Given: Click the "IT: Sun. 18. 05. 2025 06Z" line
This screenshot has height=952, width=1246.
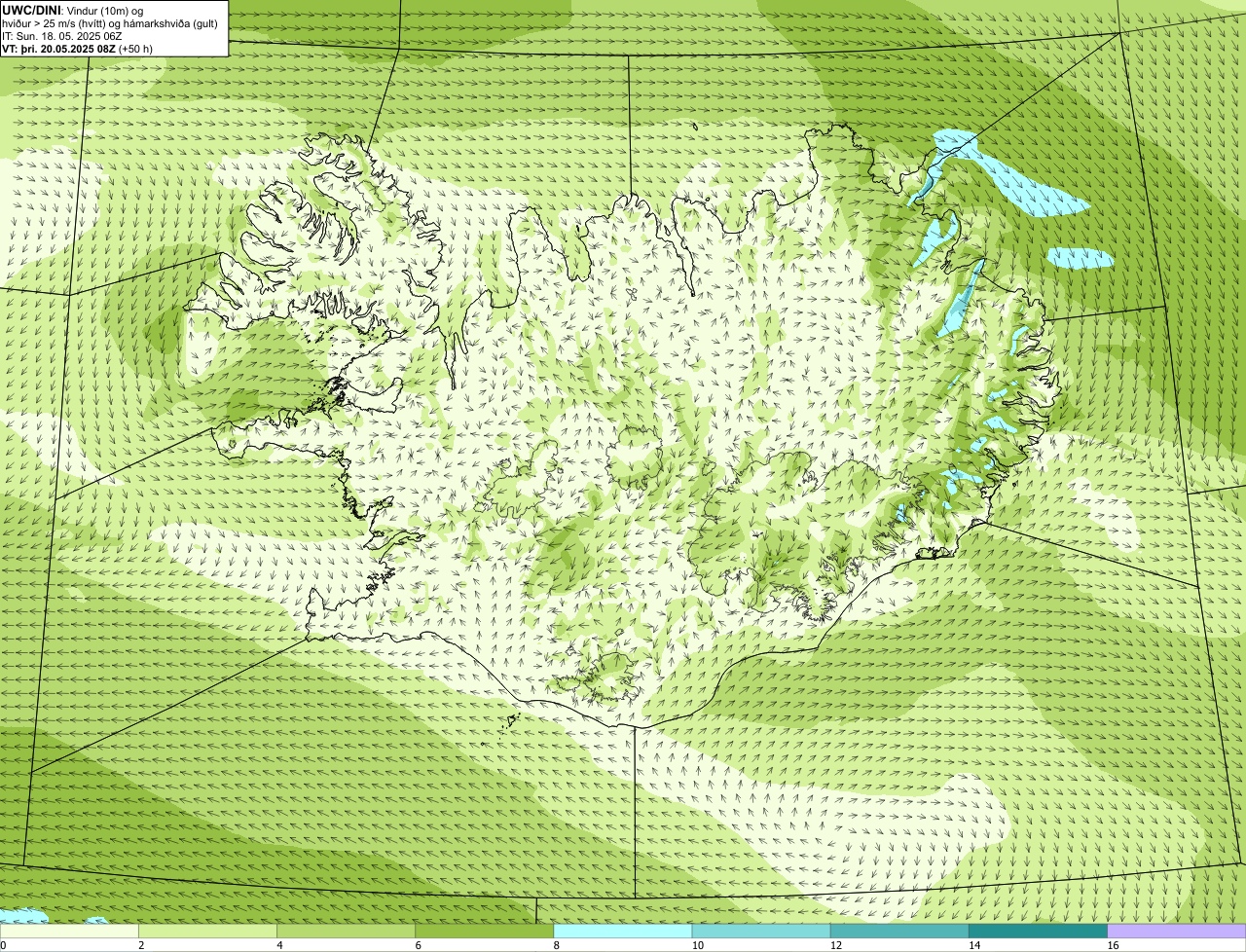Looking at the screenshot, I should (x=62, y=36).
